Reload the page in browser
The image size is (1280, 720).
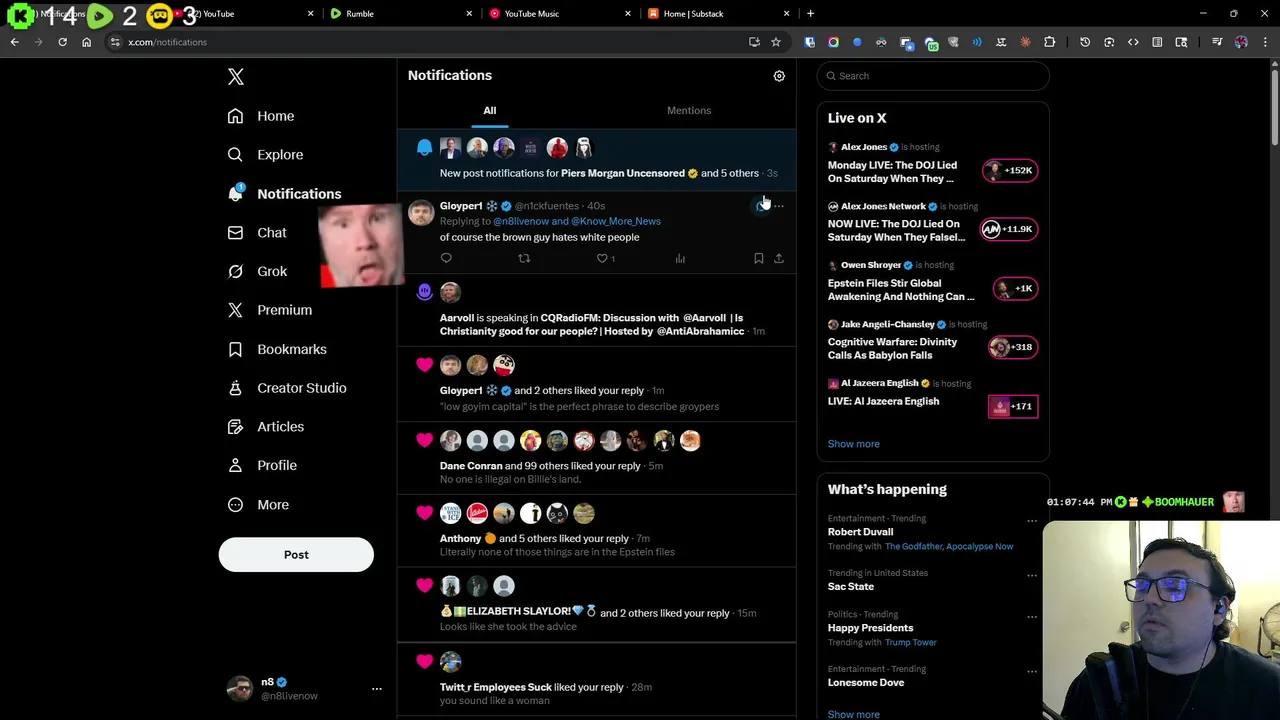tap(62, 42)
